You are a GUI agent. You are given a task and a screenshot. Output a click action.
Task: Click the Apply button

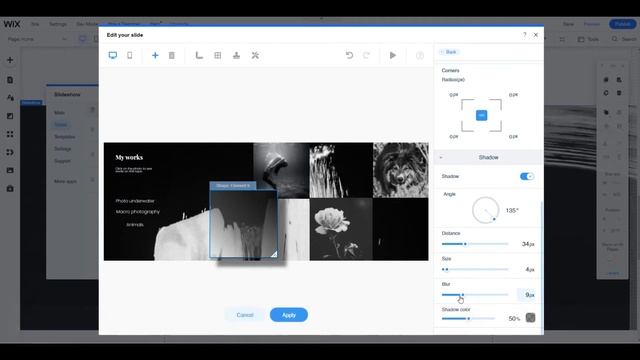(x=289, y=315)
